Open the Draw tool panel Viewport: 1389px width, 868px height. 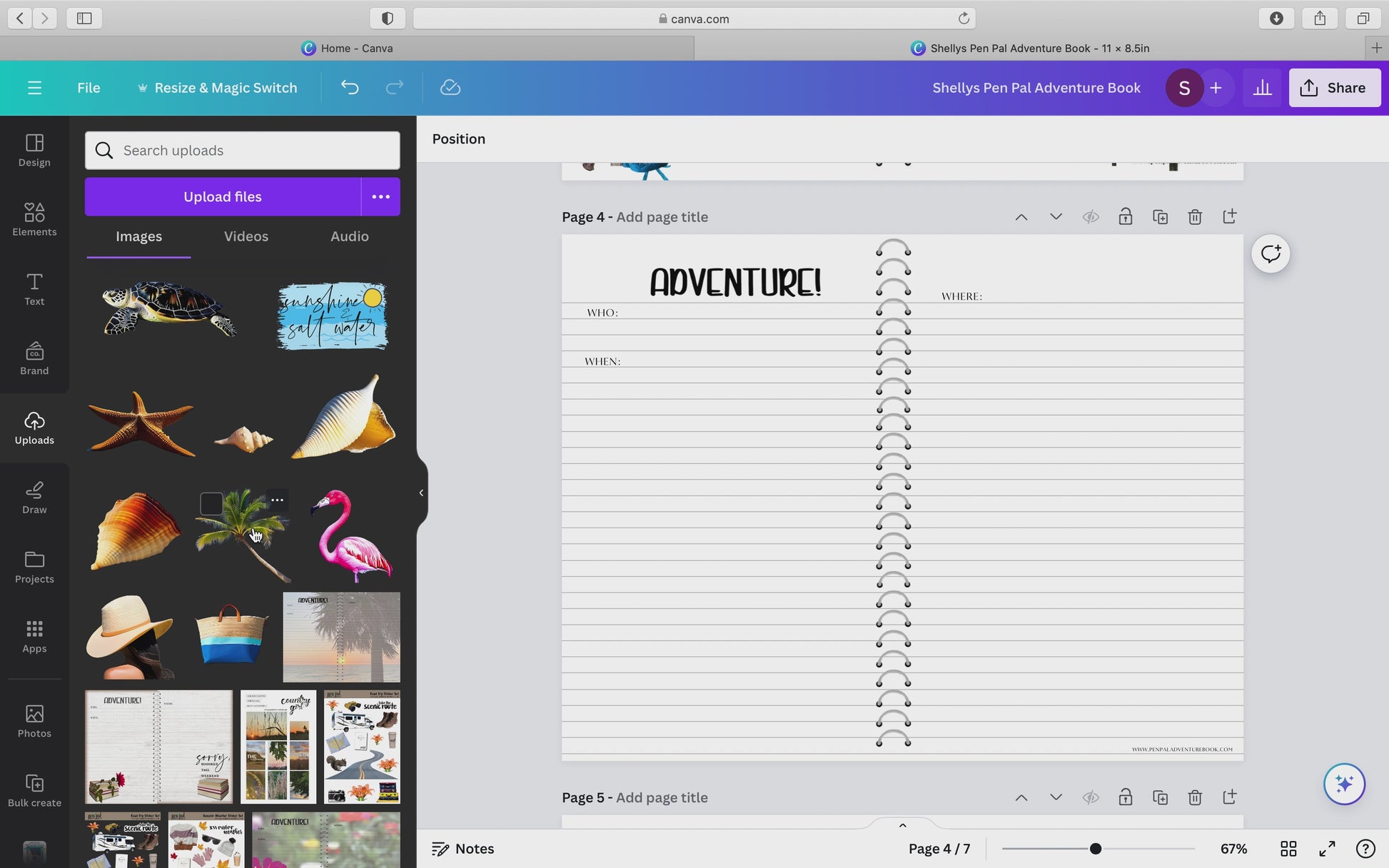[x=34, y=498]
